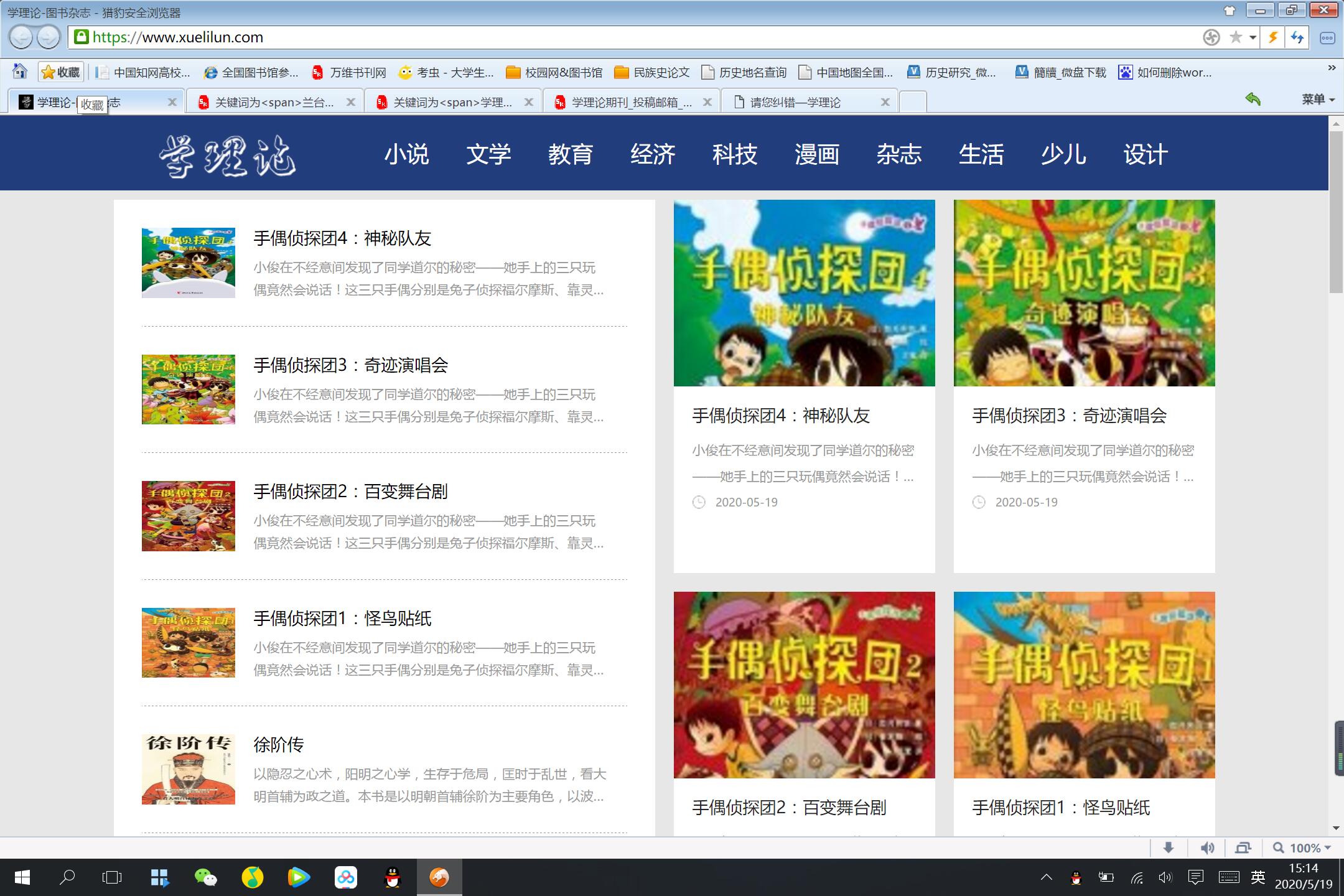The width and height of the screenshot is (1344, 896).
Task: Open the 徐阶传 book link
Action: point(279,745)
